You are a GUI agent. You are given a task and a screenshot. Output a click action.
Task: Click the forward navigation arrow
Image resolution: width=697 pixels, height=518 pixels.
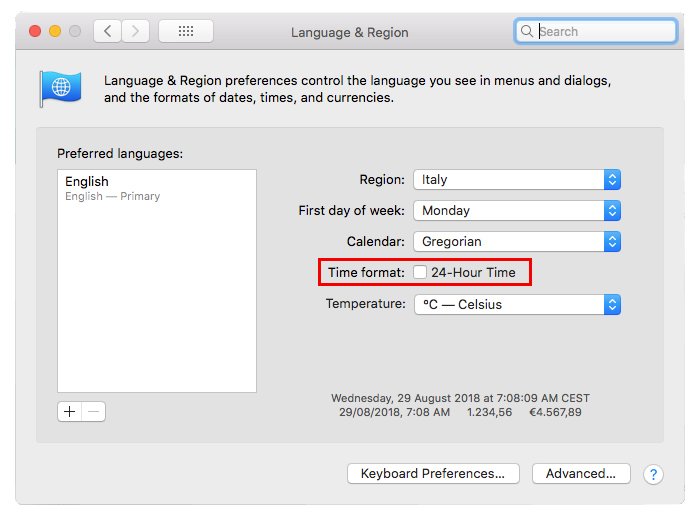click(x=135, y=31)
